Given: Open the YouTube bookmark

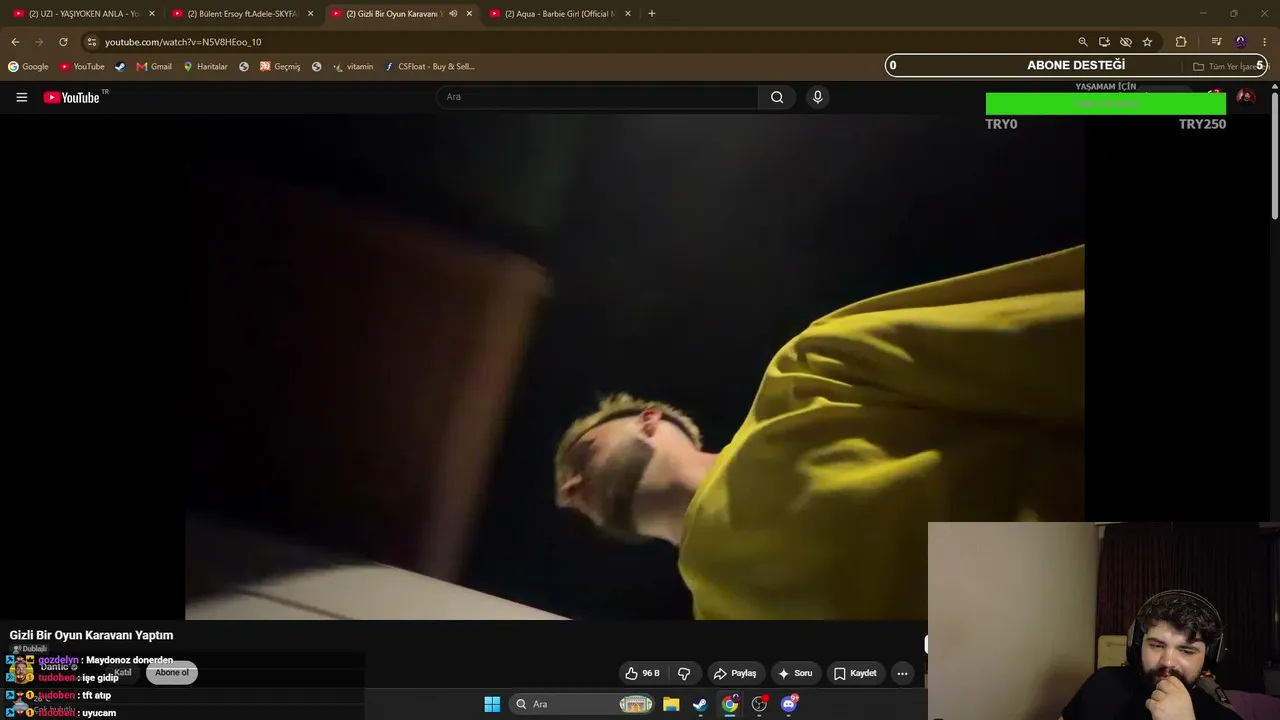Looking at the screenshot, I should (x=82, y=67).
